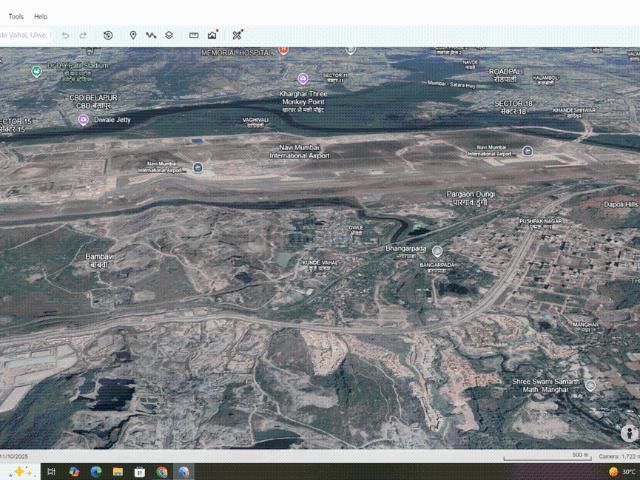Image resolution: width=640 pixels, height=480 pixels.
Task: Click the KUNDE VAHAL map label
Action: 320,265
